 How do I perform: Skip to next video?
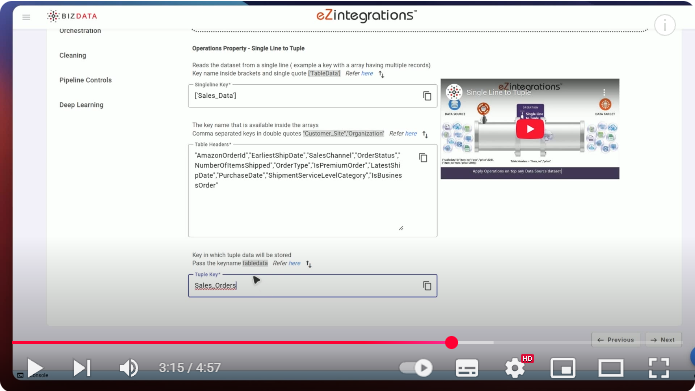tap(82, 368)
